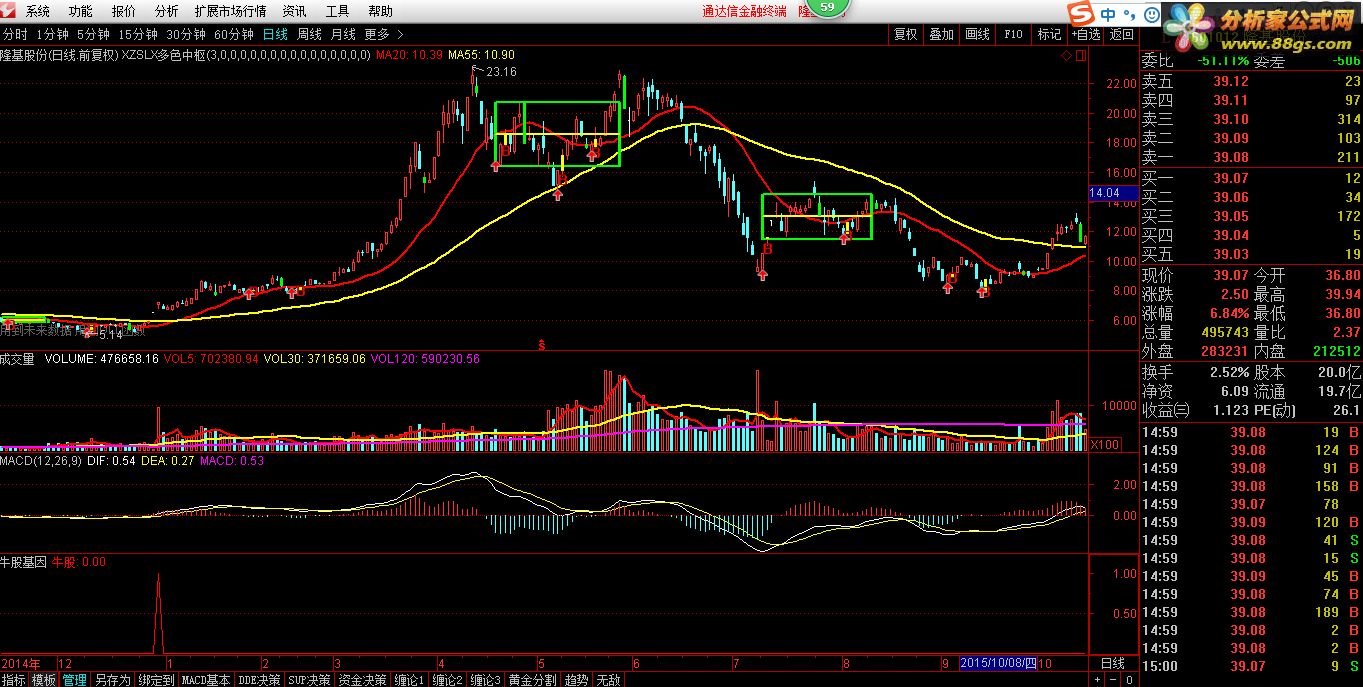Select the 周线 weekly period
The height and width of the screenshot is (687, 1363).
pos(309,34)
